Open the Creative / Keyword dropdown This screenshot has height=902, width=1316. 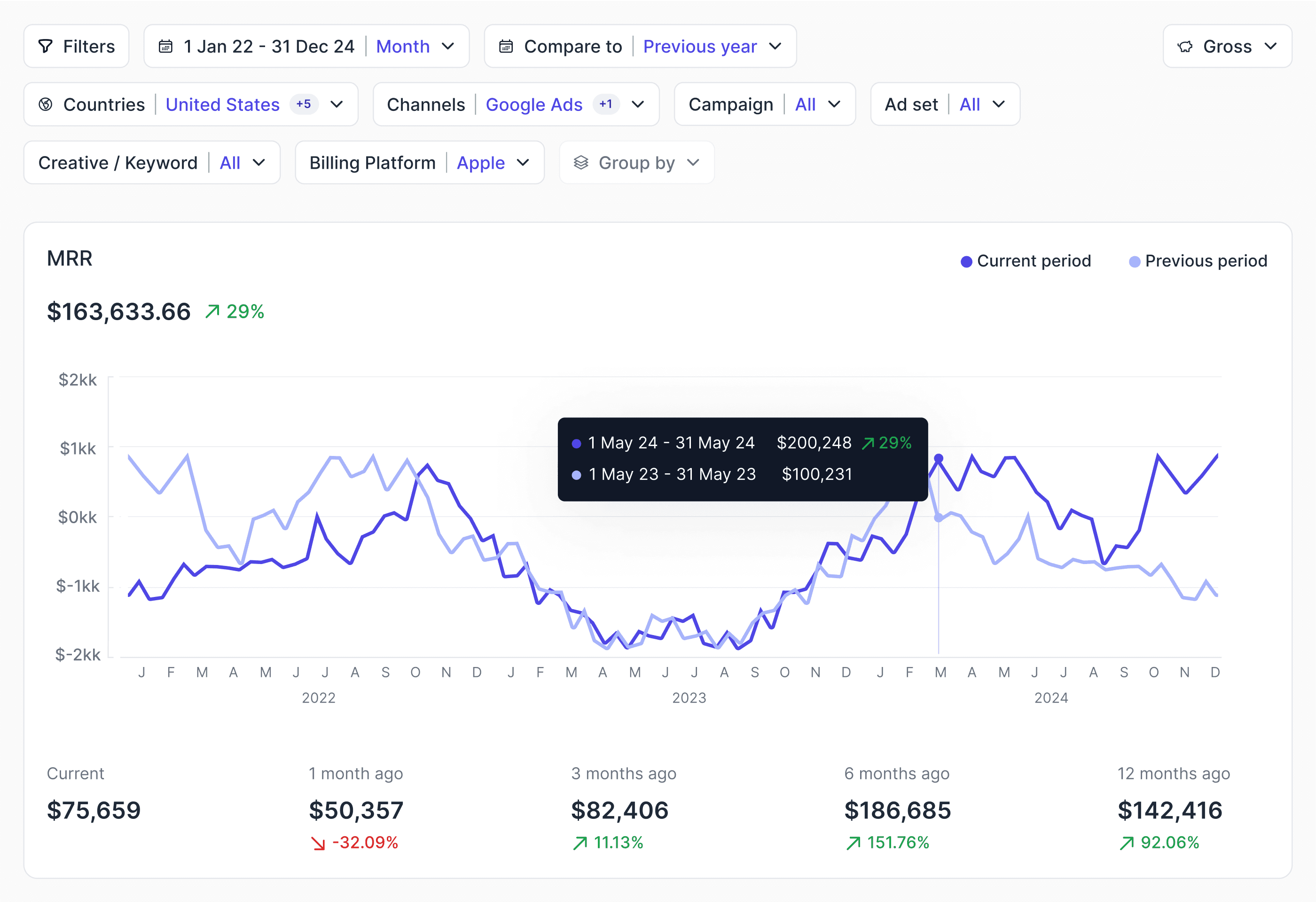tap(152, 163)
